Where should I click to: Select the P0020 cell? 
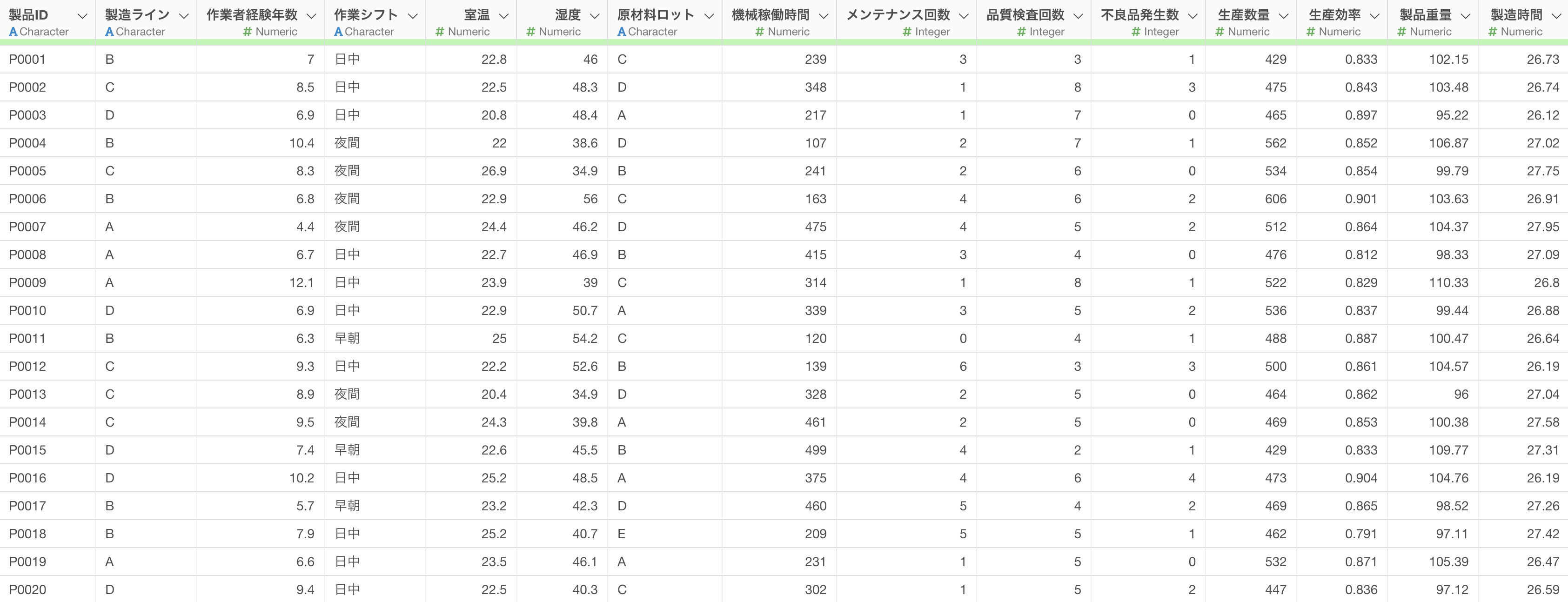coord(47,589)
